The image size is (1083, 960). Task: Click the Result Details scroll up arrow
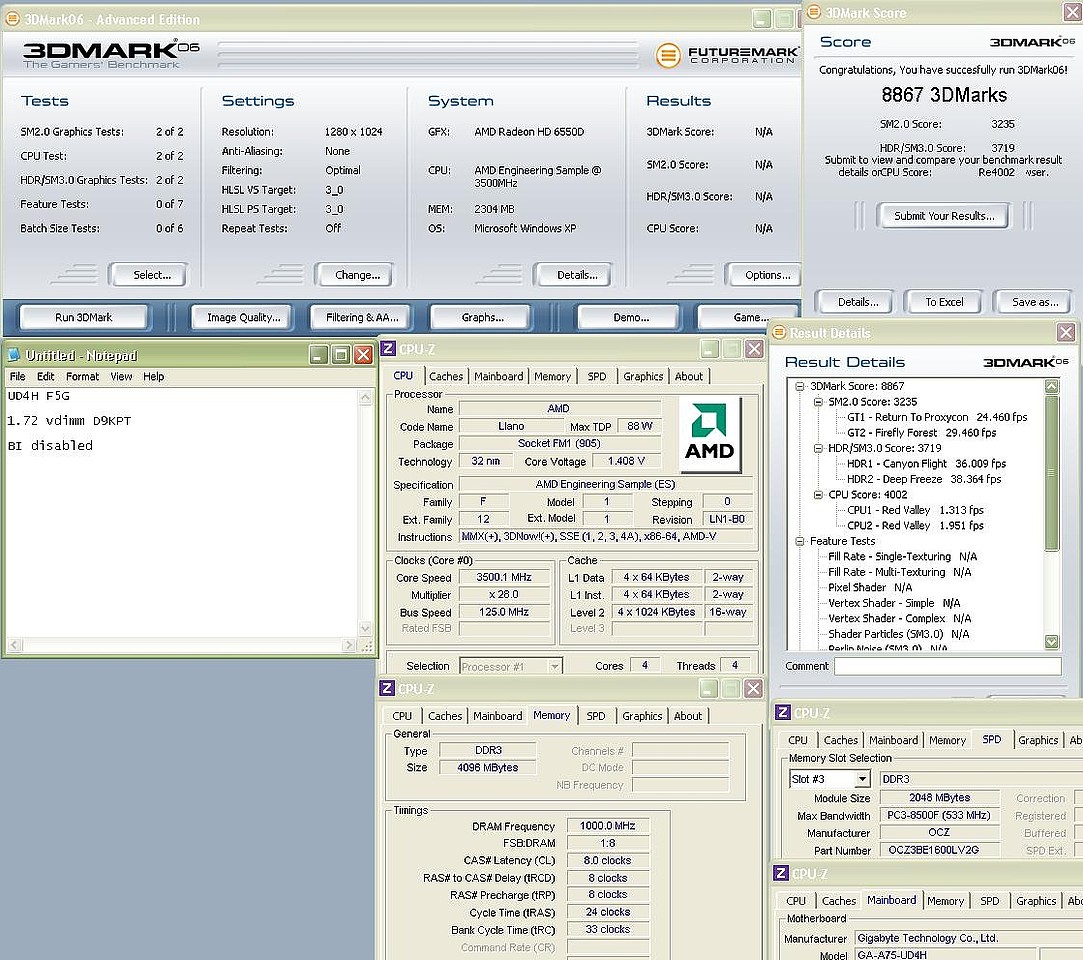coord(1051,386)
